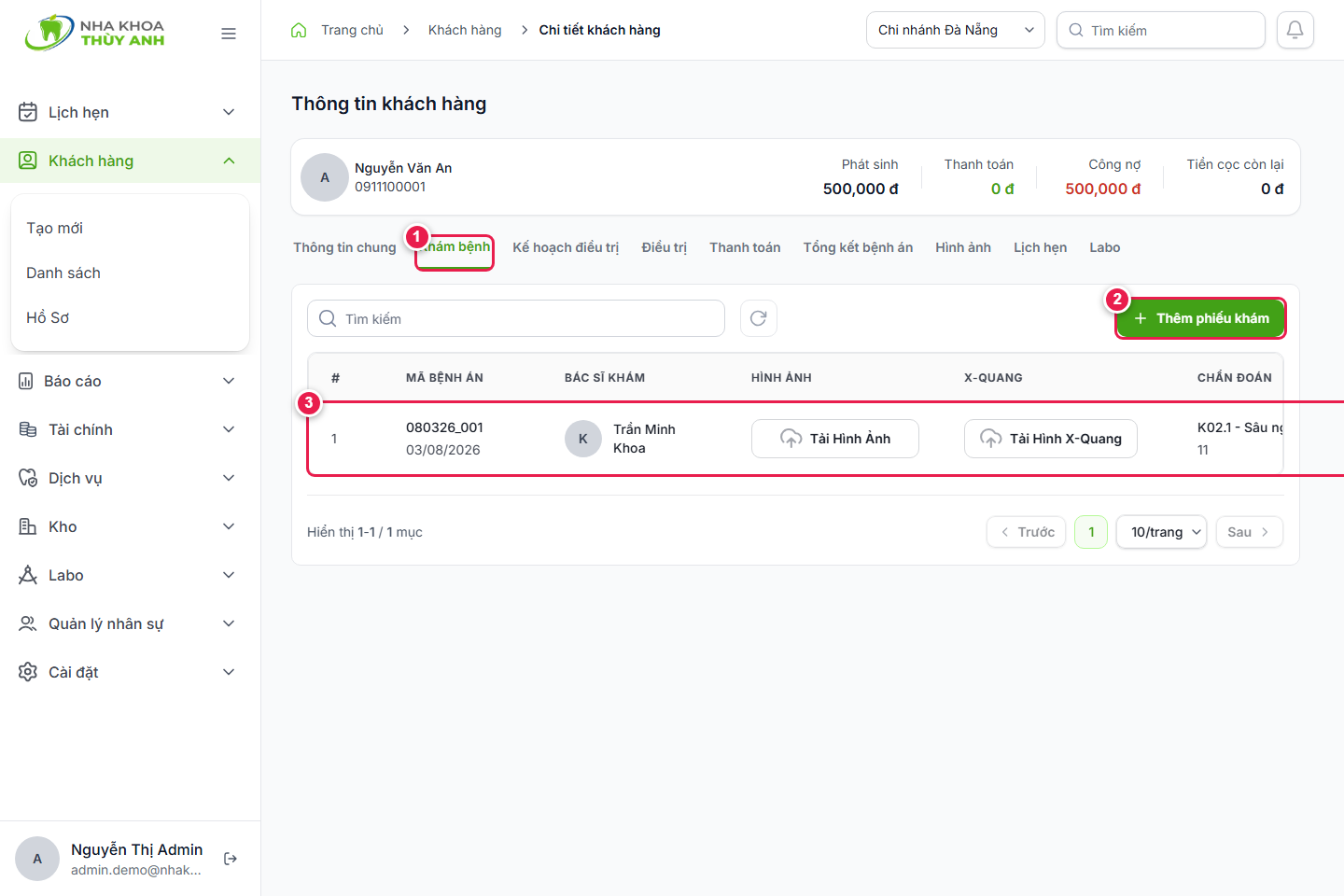This screenshot has height=896, width=1344.
Task: Expand the Báo cáo menu chevron
Action: 229,381
